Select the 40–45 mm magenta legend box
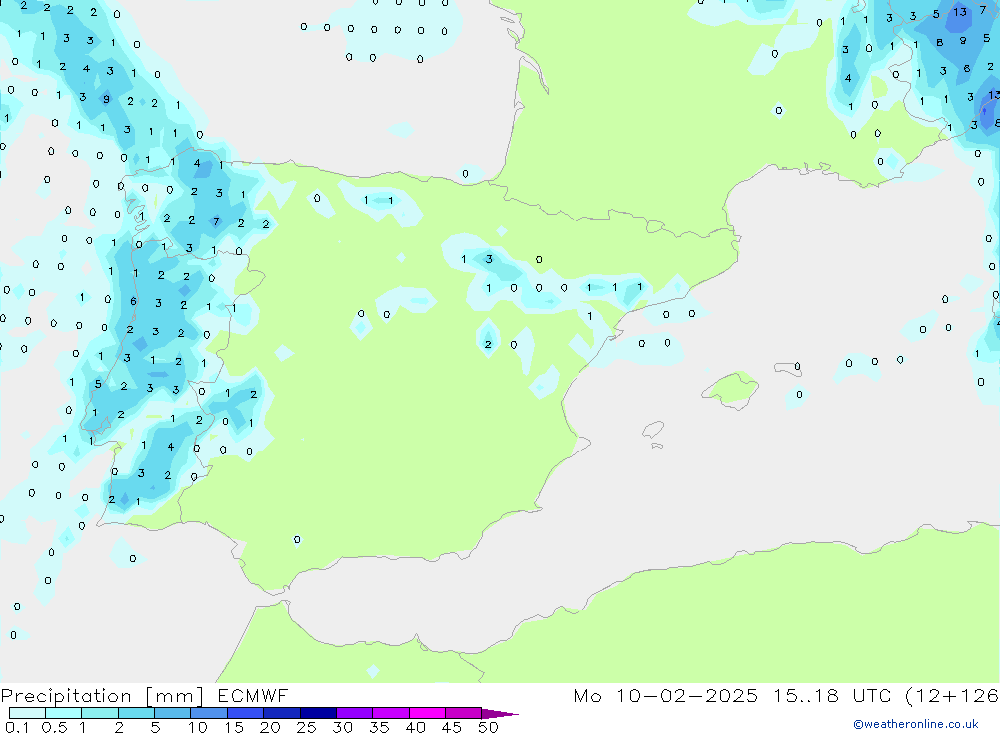Viewport: 1000px width, 733px height. tap(427, 713)
